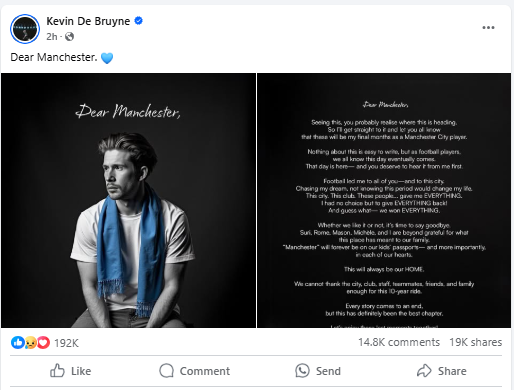Open the Dear Manchester letter image
This screenshot has width=514, height=390.
click(x=384, y=200)
